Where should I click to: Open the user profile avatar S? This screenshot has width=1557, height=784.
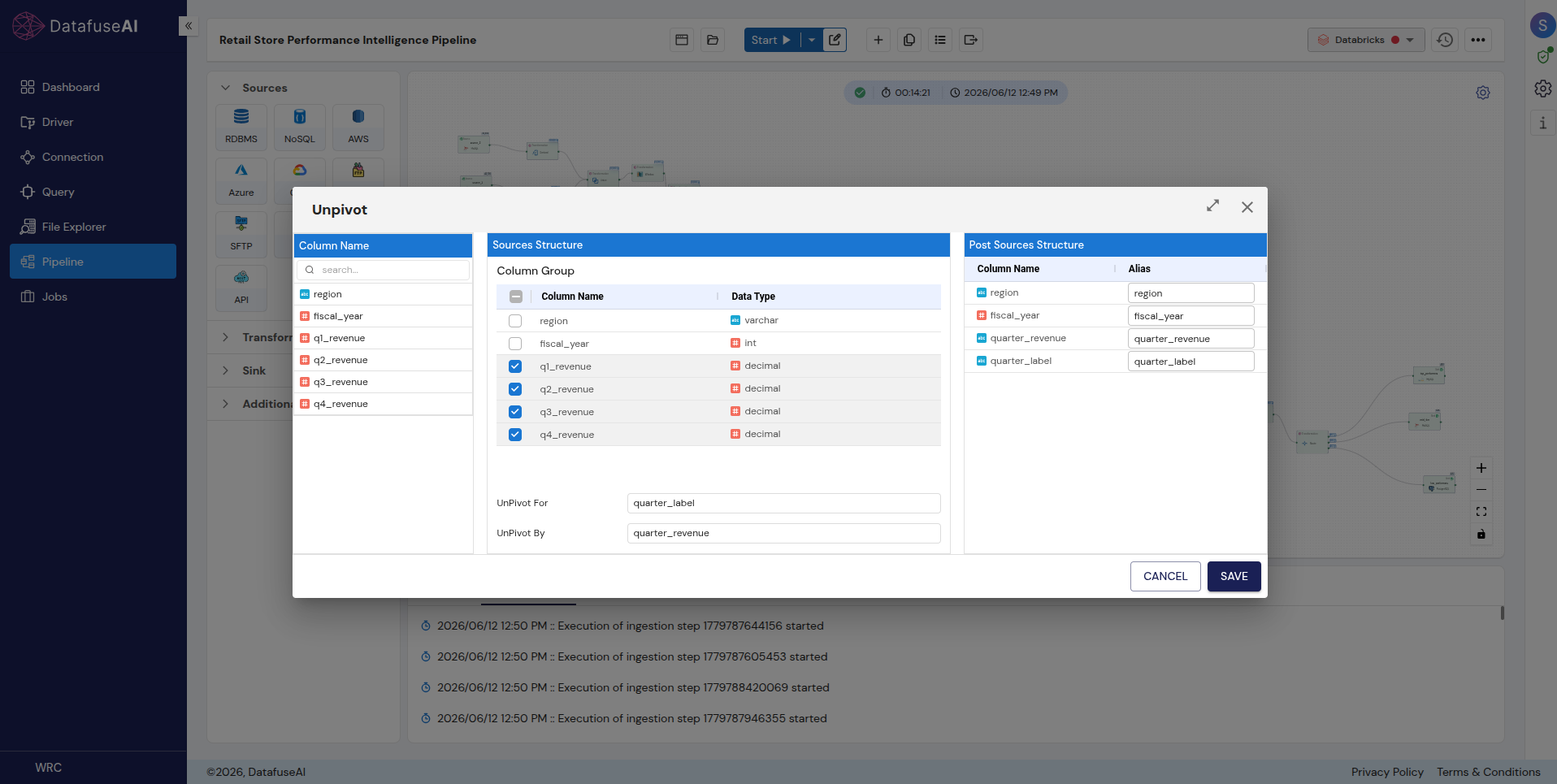tap(1542, 25)
